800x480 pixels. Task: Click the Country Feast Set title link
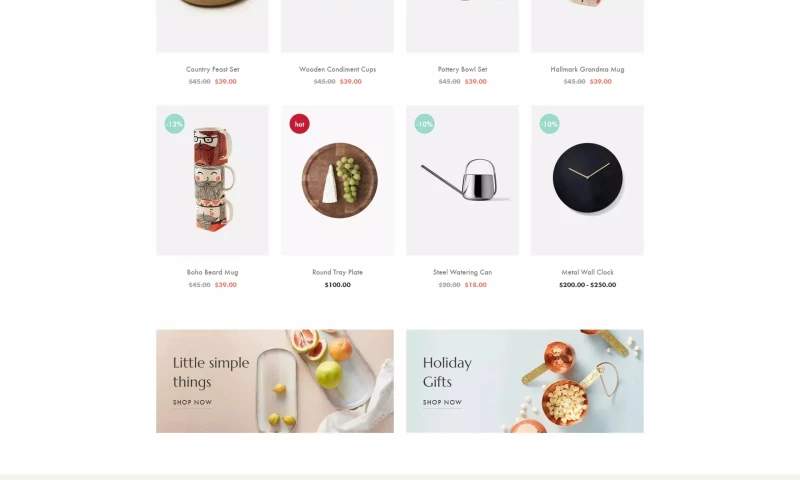tap(212, 69)
